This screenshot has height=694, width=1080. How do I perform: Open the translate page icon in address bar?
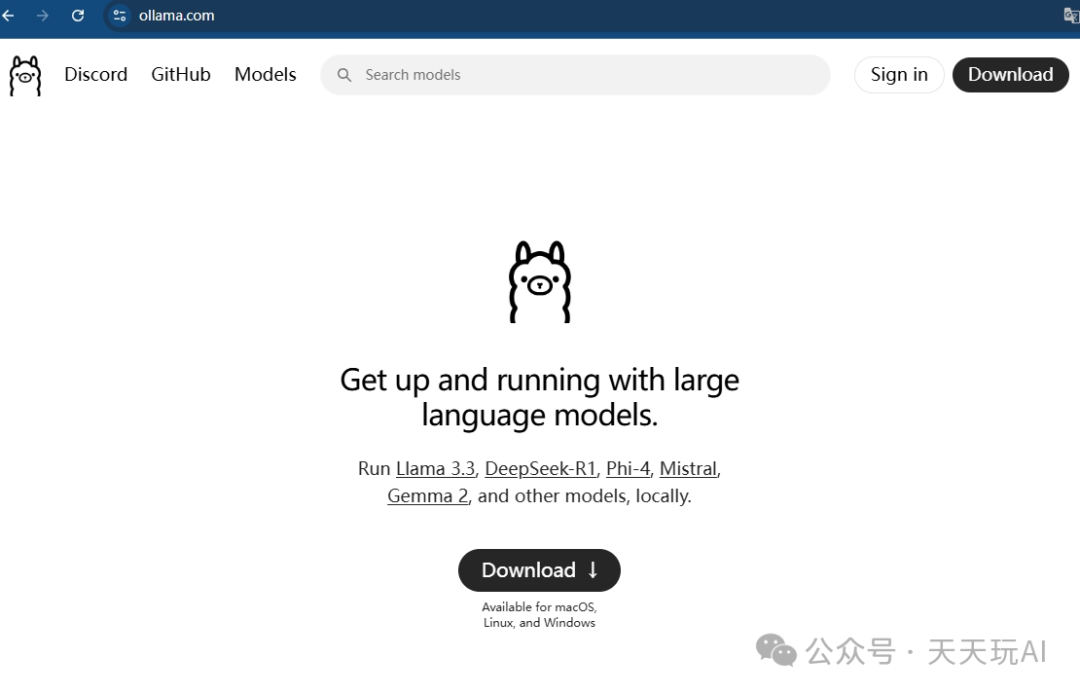pos(1071,16)
